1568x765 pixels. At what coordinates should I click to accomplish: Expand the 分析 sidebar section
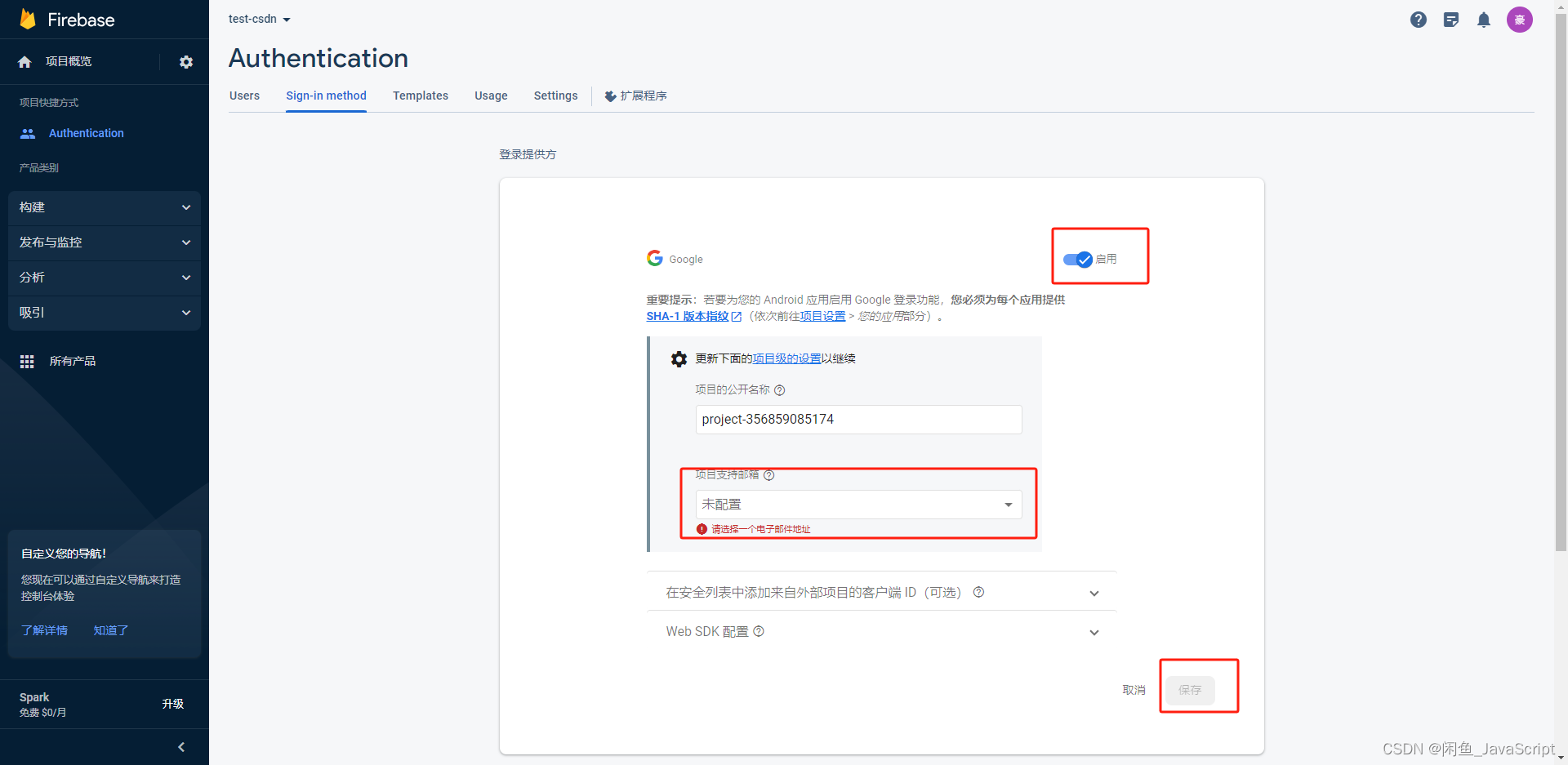pyautogui.click(x=105, y=278)
